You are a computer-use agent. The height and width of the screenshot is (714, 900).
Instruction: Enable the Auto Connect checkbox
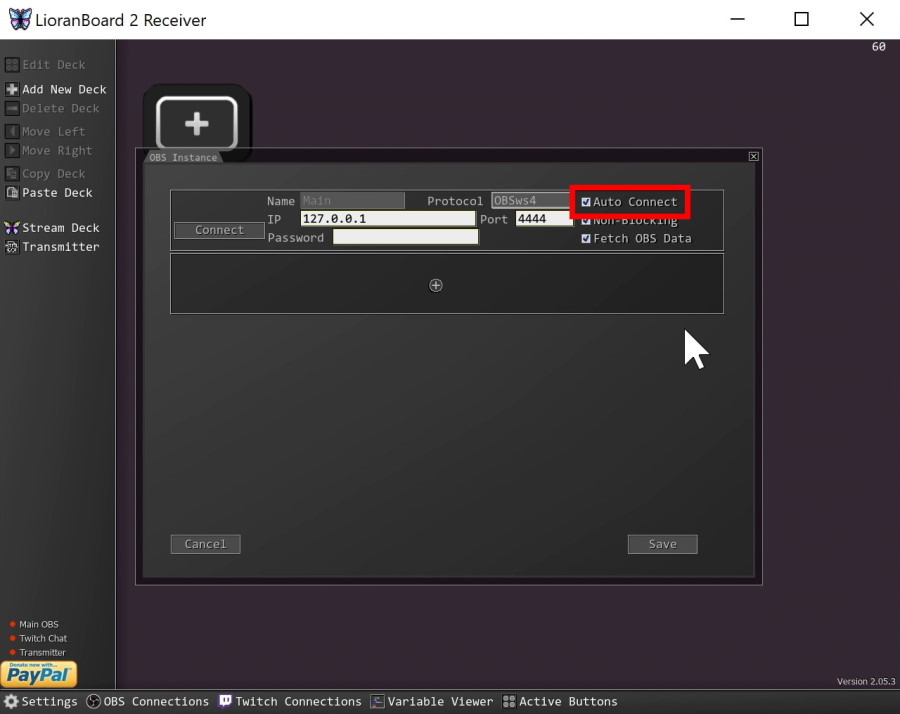(585, 201)
